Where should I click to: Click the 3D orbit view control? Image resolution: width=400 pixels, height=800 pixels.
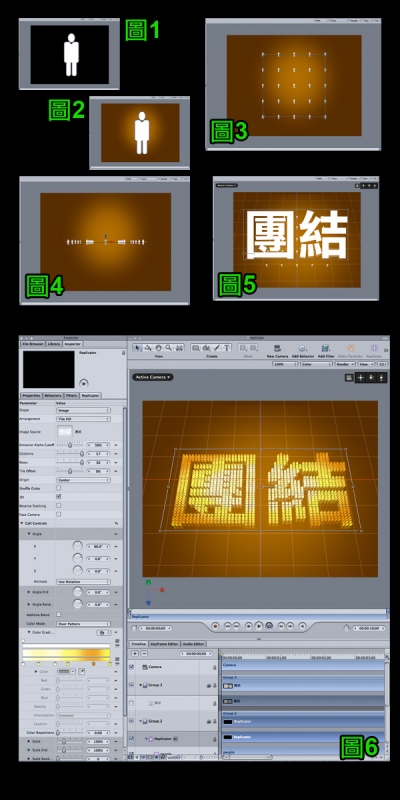point(370,378)
